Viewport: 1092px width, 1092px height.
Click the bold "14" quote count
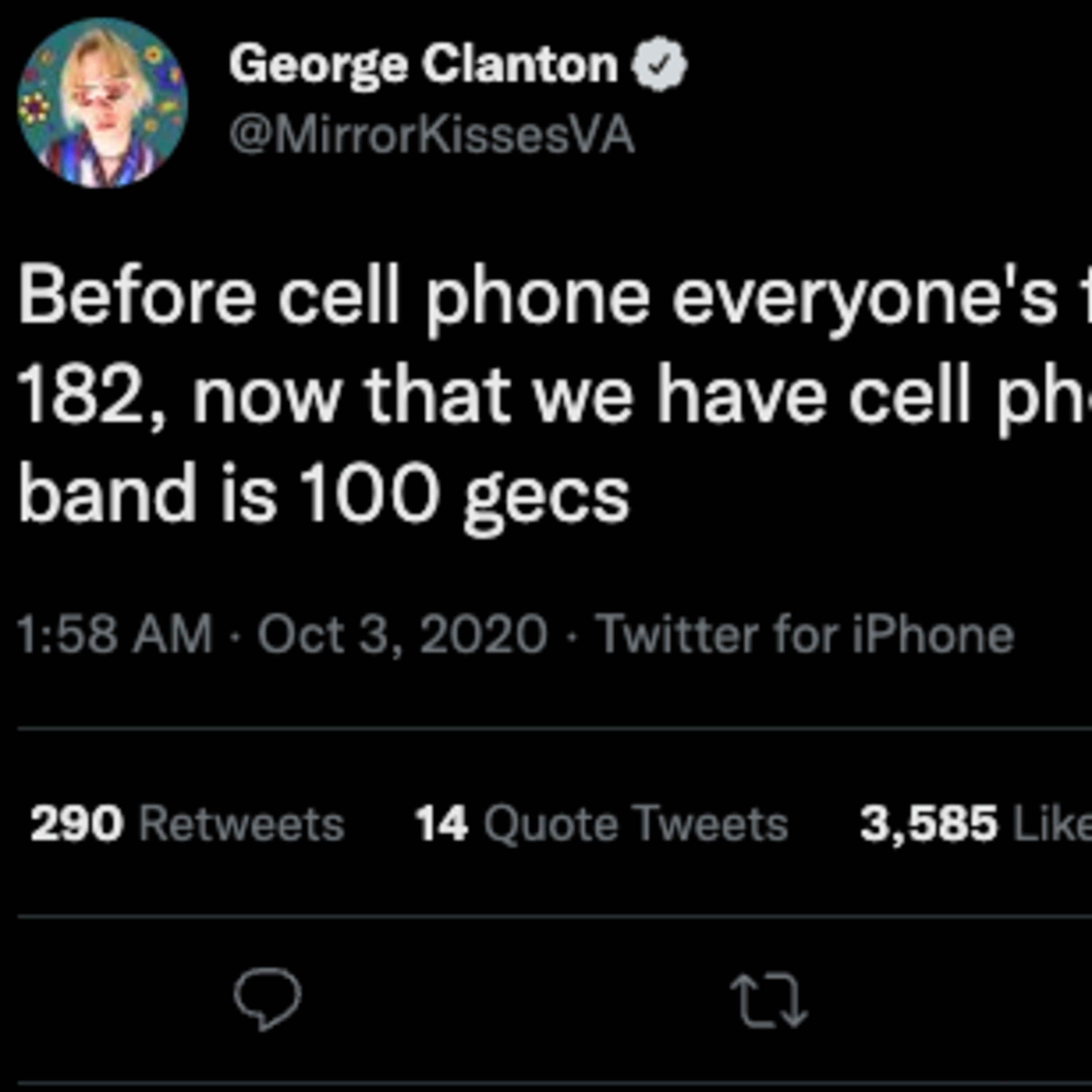click(442, 823)
